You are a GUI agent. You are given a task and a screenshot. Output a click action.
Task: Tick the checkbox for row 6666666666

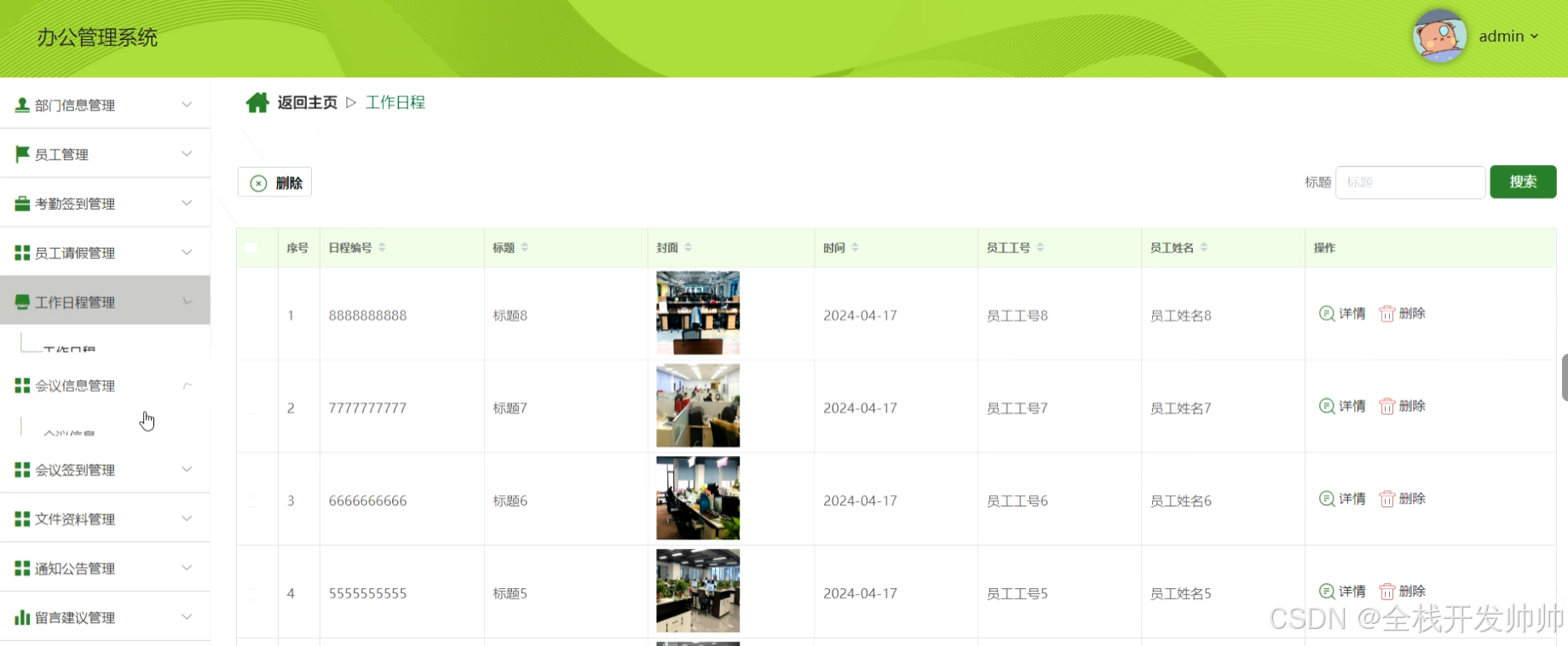coord(251,500)
